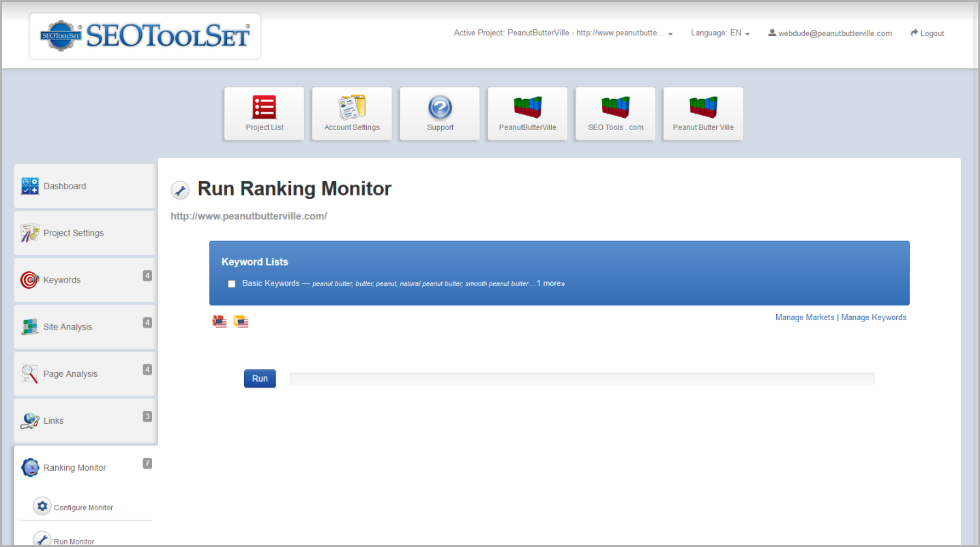This screenshot has width=980, height=547.
Task: Click the run progress bar
Action: point(582,378)
